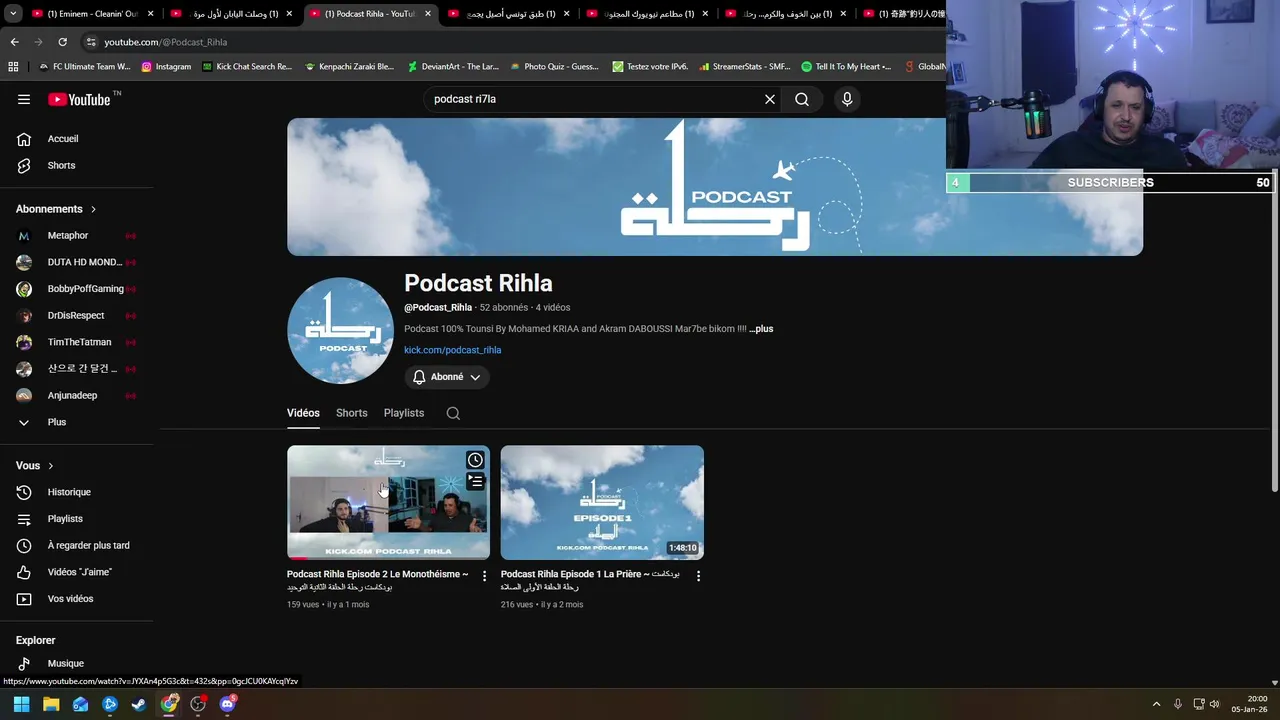Image resolution: width=1280 pixels, height=720 pixels.
Task: Play the Episode 2 Le Monothéisme thumbnail
Action: (x=388, y=502)
